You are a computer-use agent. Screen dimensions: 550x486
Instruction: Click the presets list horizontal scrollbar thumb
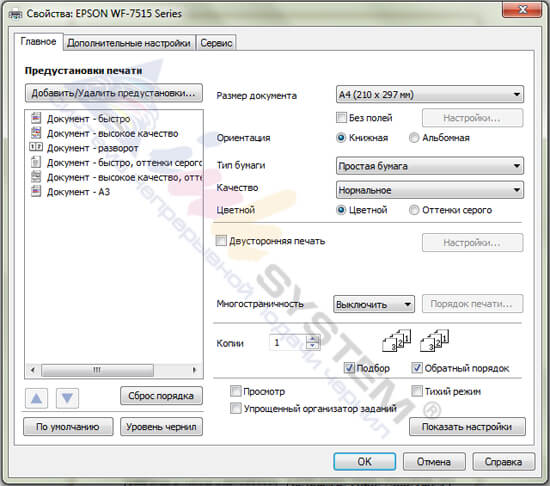[x=97, y=370]
